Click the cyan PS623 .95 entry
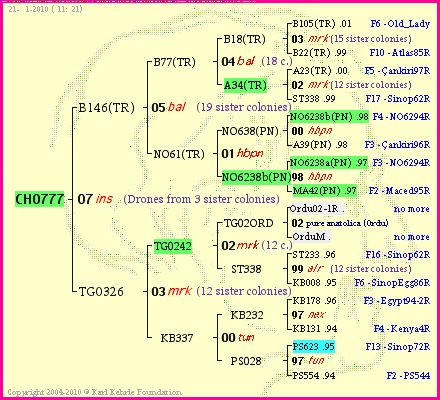The width and height of the screenshot is (440, 400). tap(313, 347)
